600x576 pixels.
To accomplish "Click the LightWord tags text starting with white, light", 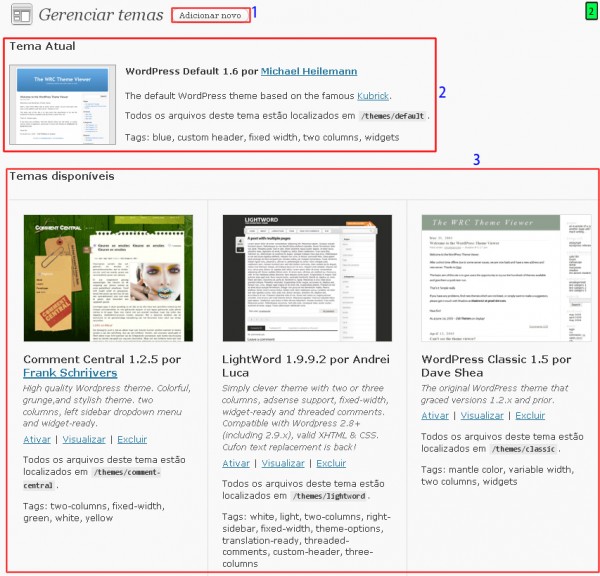I will (x=306, y=540).
